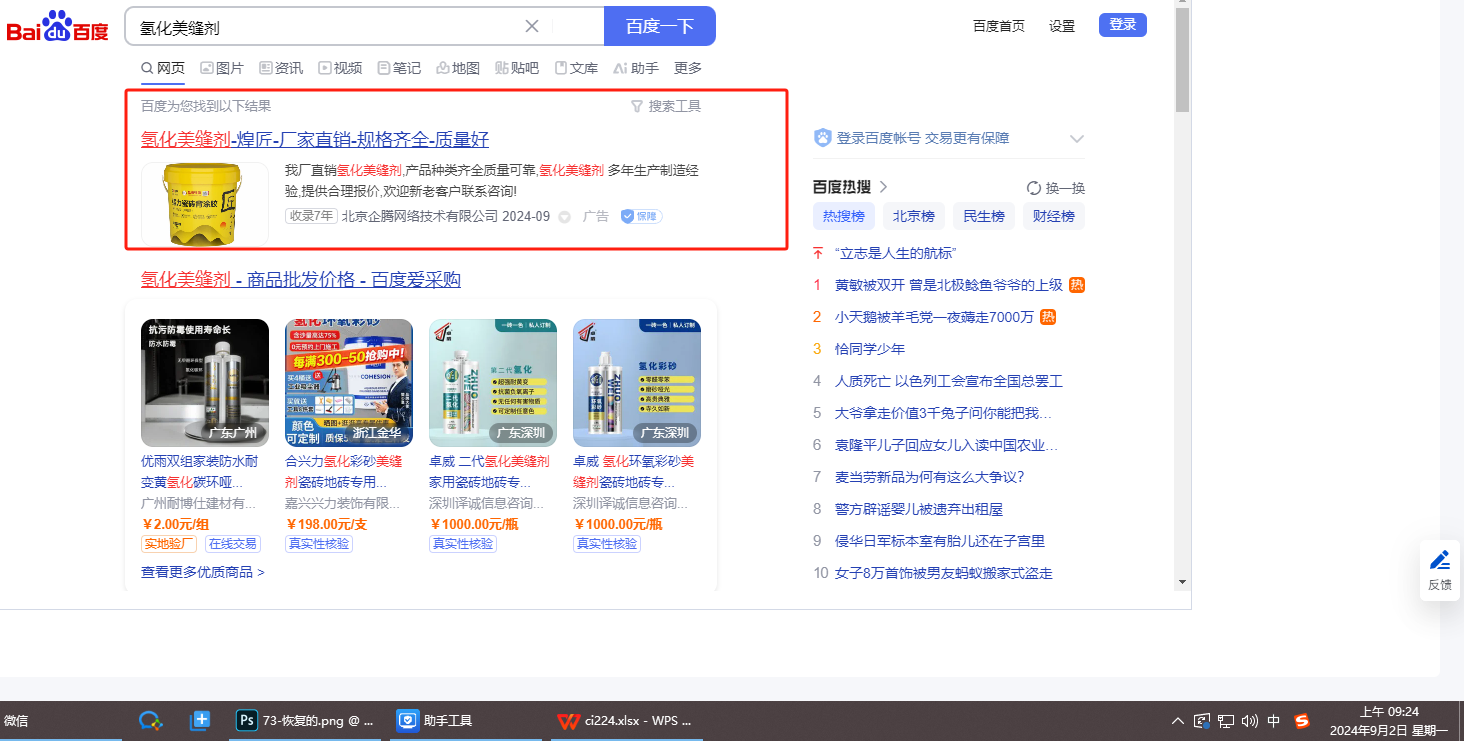
Task: Click the arrow next to 百度热搜
Action: (883, 187)
